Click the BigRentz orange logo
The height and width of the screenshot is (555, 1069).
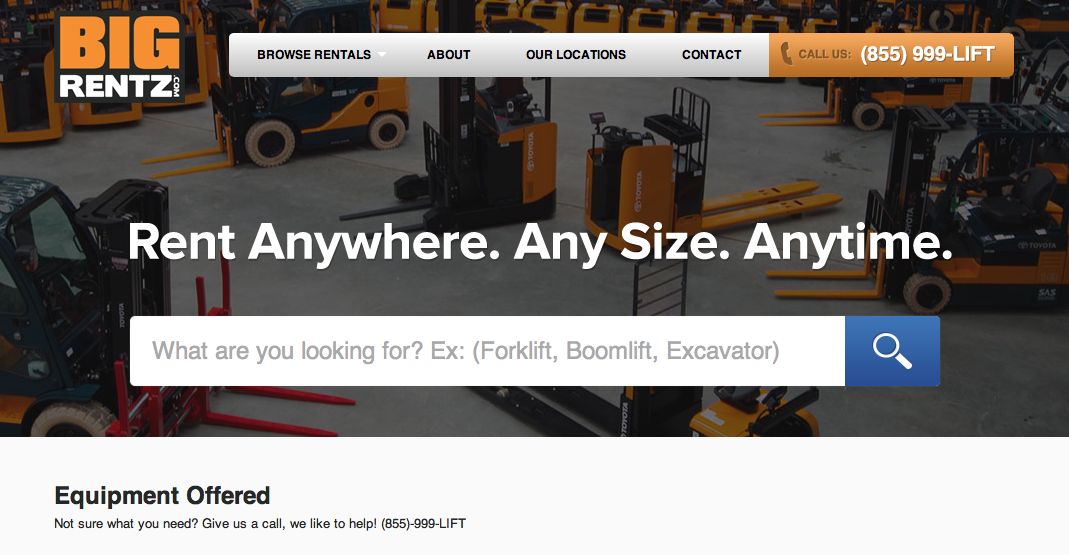pos(120,57)
